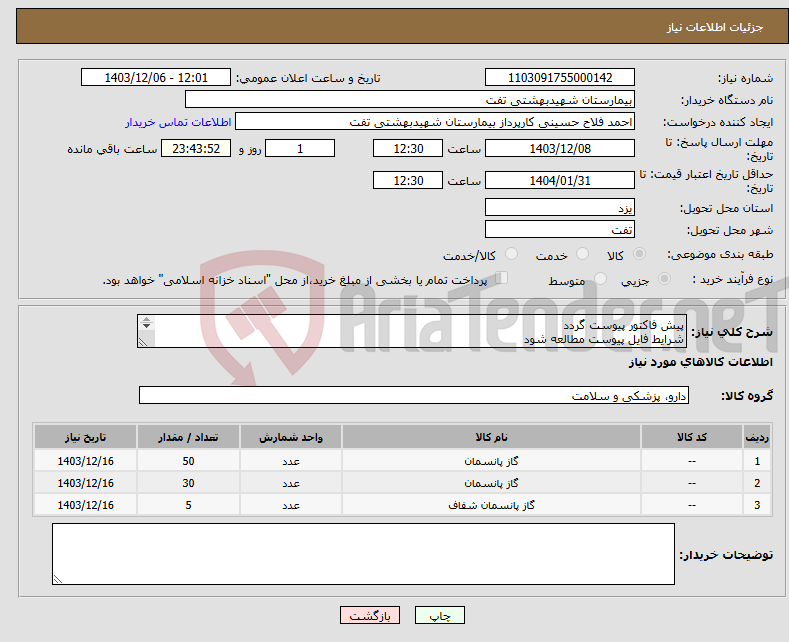Click the تعداد / مقدار column header
Viewport: 789px width, 642px height.
[188, 437]
